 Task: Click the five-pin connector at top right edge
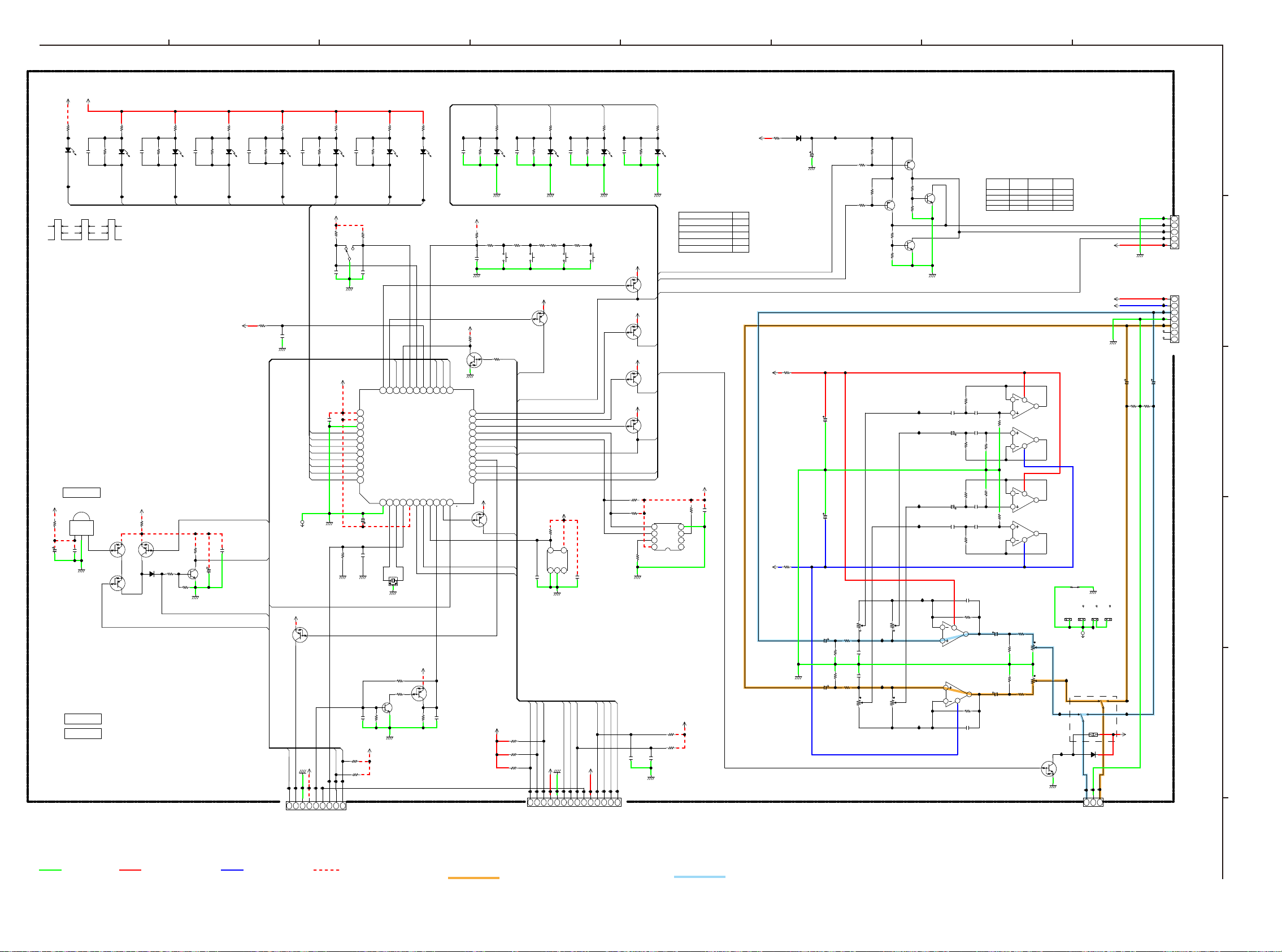click(1174, 232)
